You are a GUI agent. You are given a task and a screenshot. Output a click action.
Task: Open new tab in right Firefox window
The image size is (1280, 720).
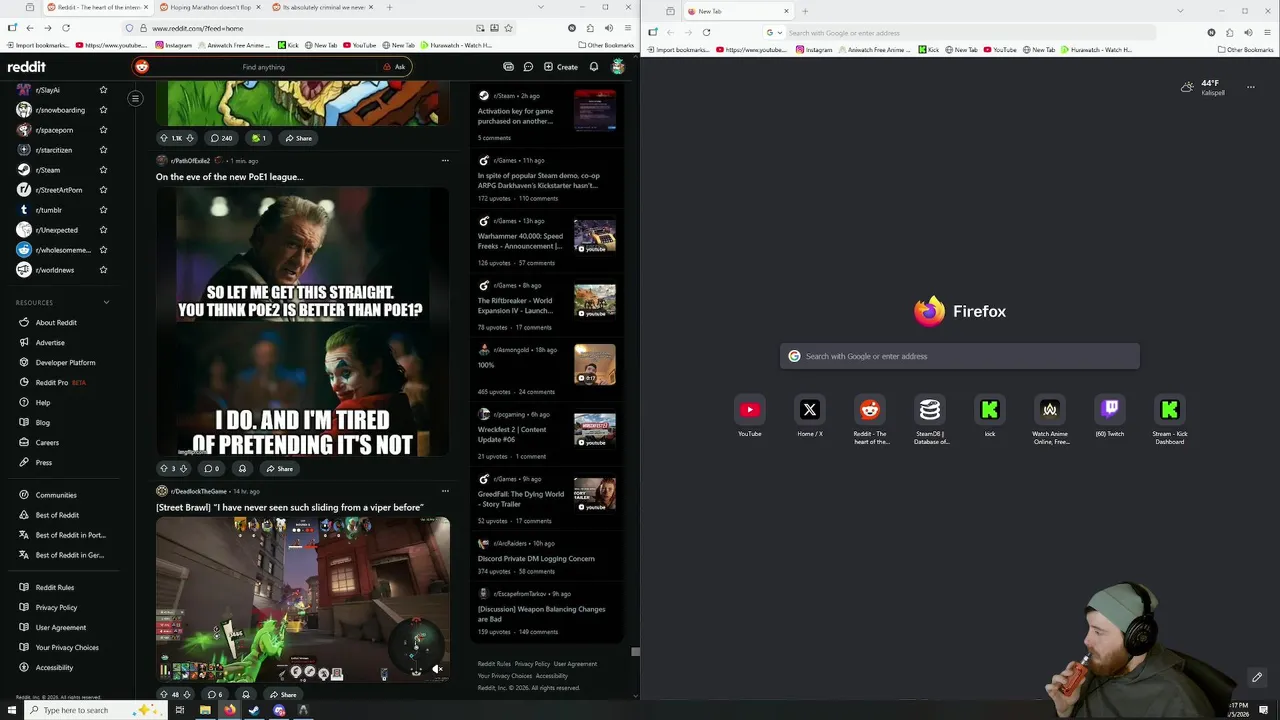coord(805,11)
